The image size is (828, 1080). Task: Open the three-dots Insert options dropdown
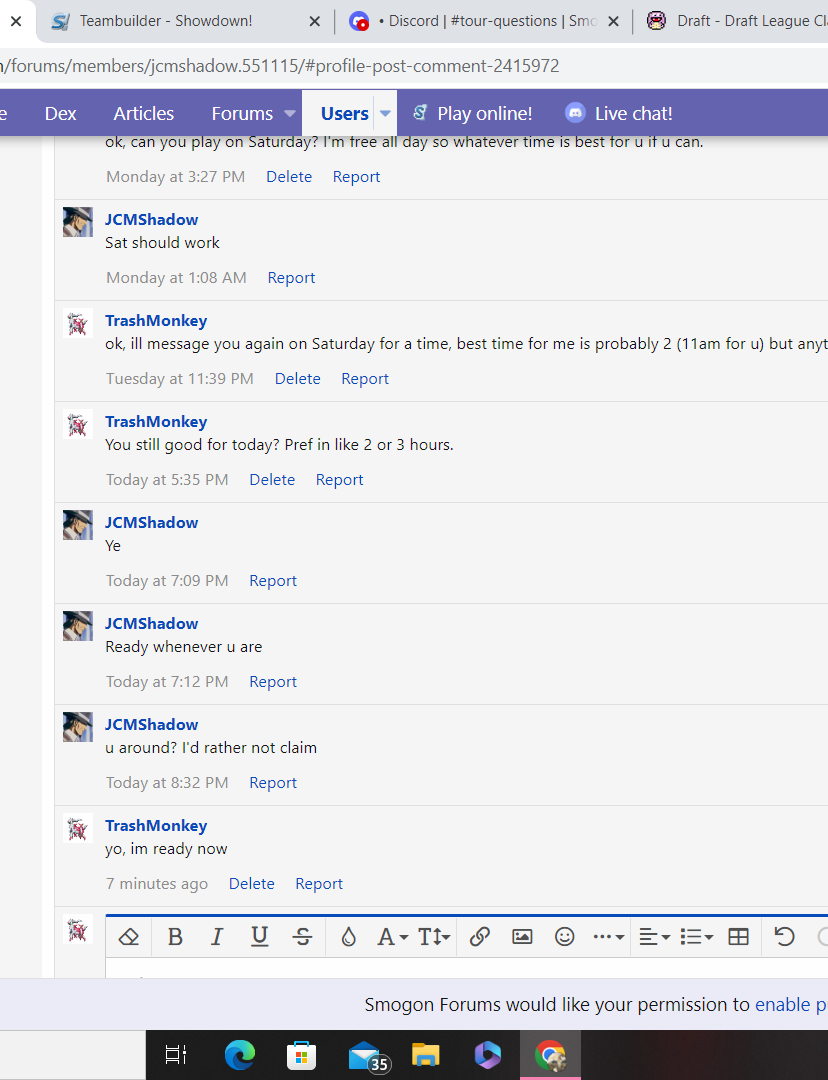608,937
